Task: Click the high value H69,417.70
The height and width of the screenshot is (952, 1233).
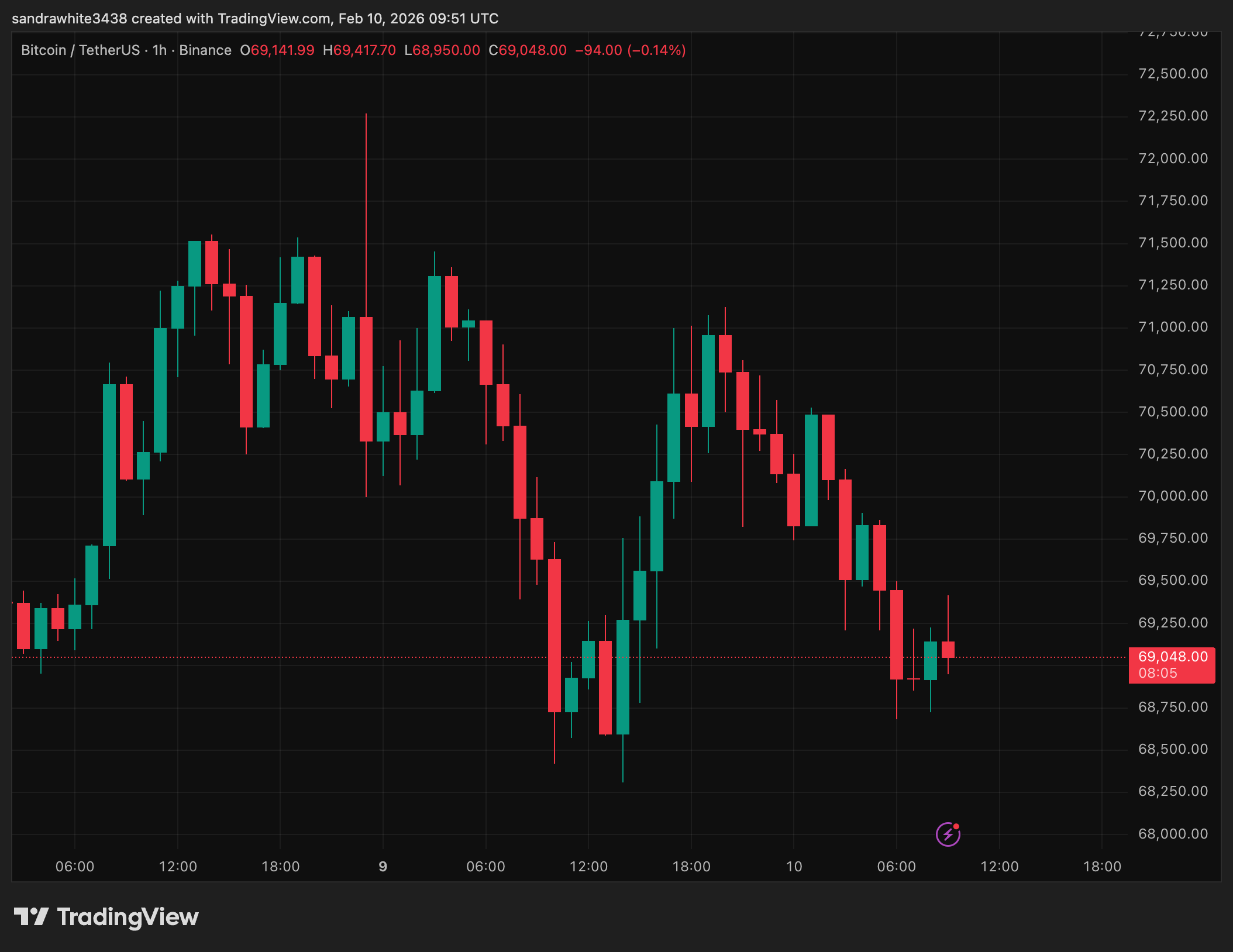Action: pyautogui.click(x=361, y=50)
